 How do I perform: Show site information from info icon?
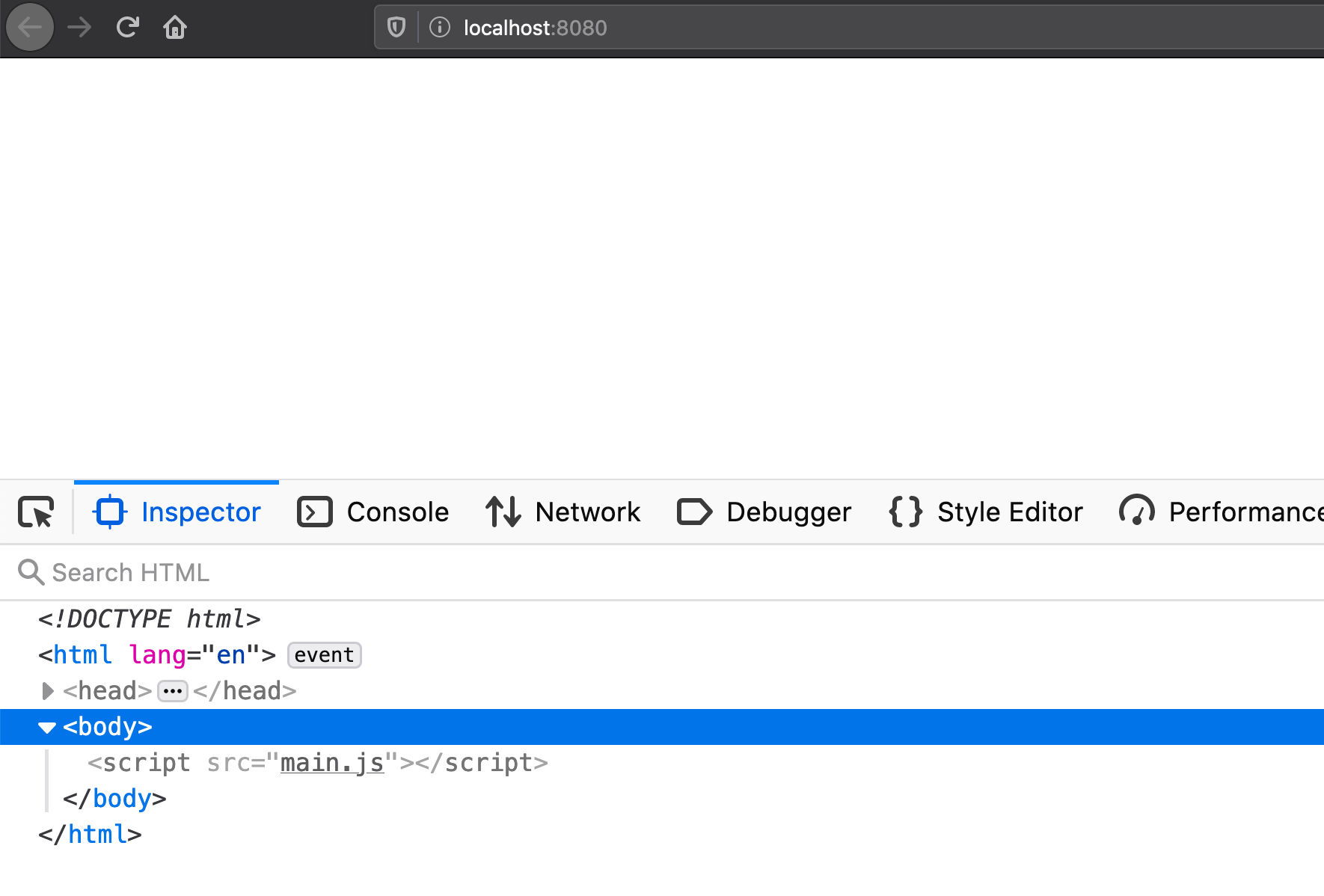pyautogui.click(x=440, y=28)
